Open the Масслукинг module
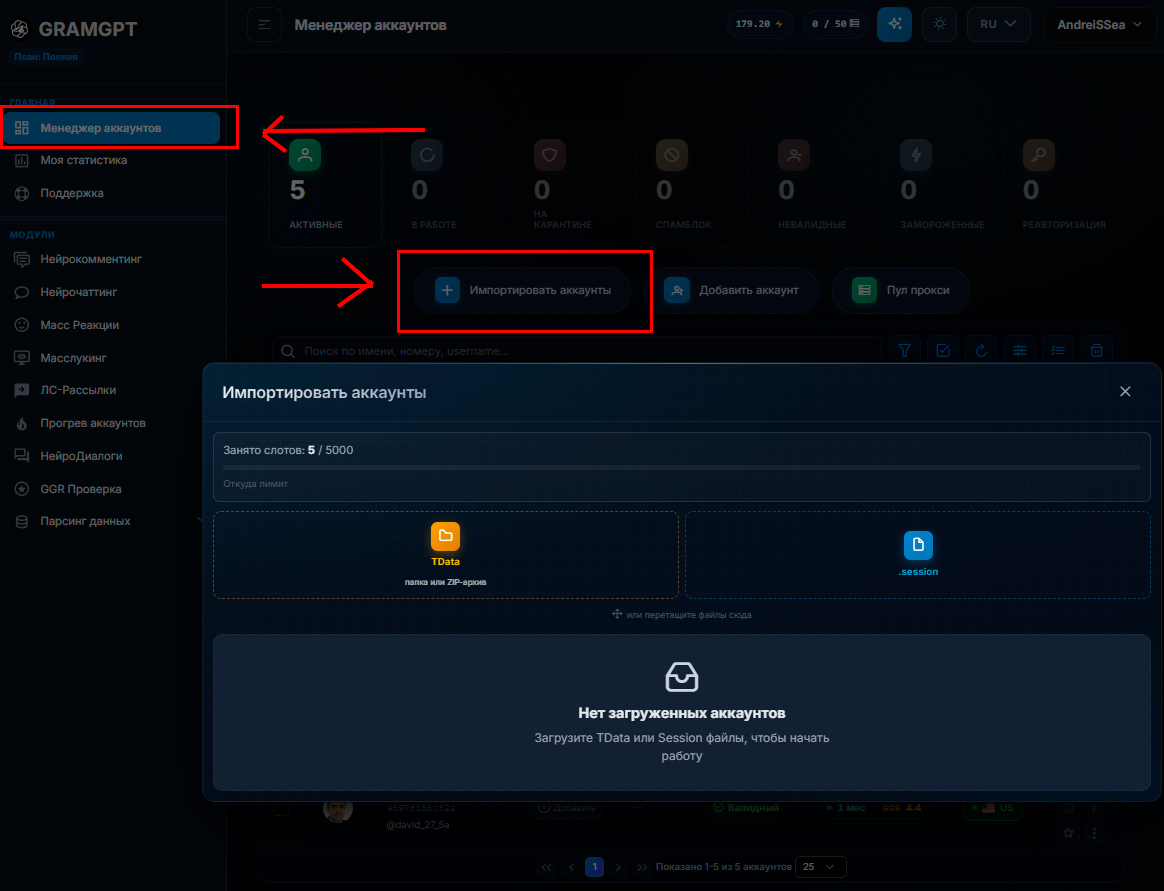The width and height of the screenshot is (1164, 891). pos(111,358)
